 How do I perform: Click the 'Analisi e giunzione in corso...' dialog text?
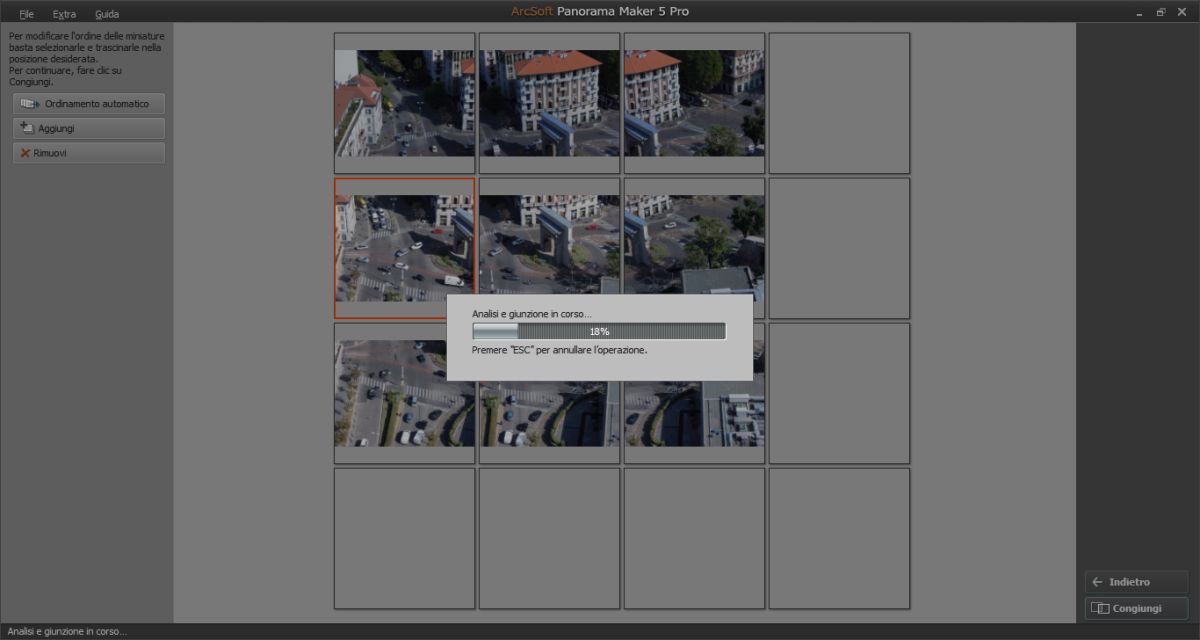click(532, 314)
